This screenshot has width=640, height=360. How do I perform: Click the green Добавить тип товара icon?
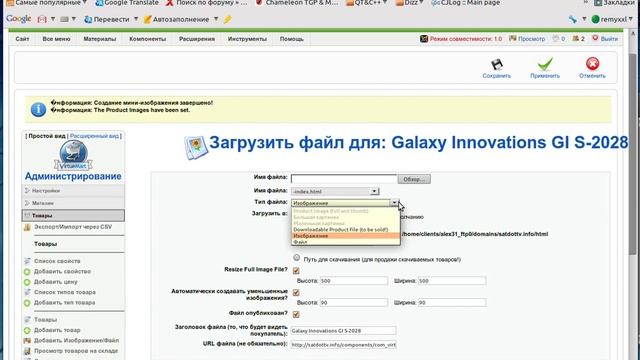tap(27, 303)
